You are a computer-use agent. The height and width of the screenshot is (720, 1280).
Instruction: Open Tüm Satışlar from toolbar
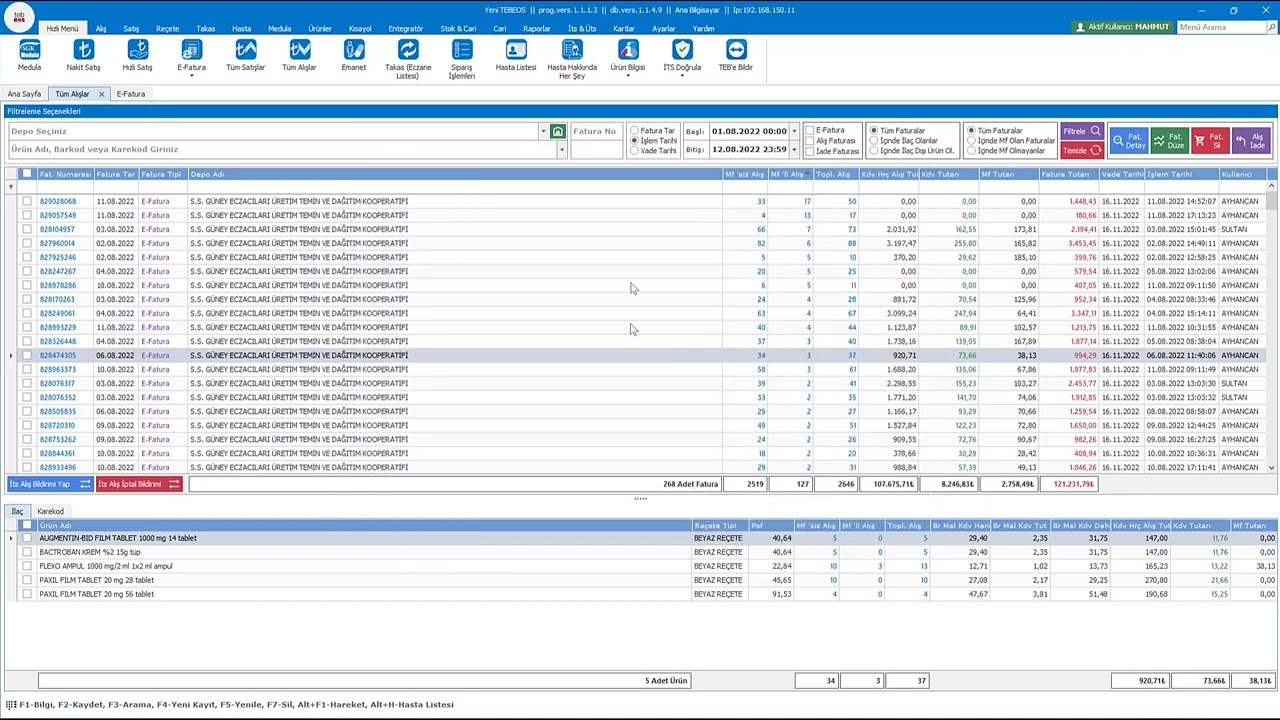pos(246,56)
